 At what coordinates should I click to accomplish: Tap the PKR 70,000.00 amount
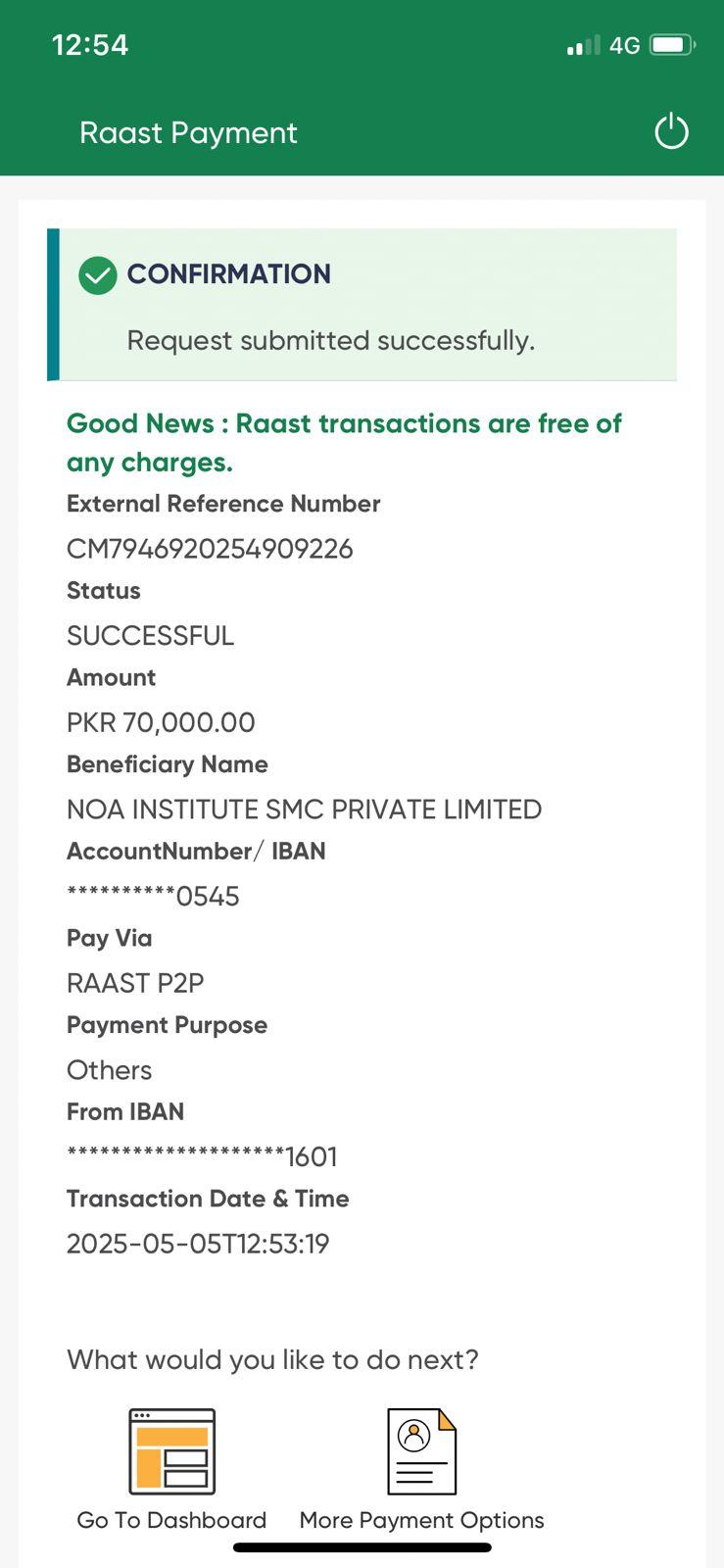point(161,722)
